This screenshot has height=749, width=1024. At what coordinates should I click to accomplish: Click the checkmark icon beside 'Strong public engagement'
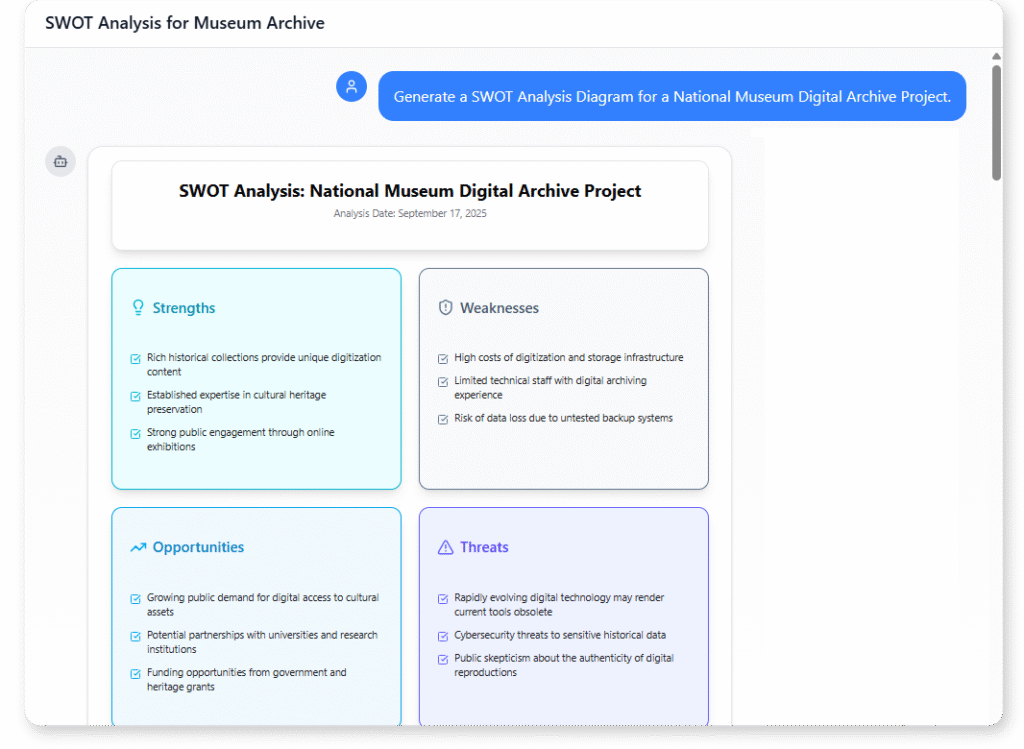click(x=135, y=434)
